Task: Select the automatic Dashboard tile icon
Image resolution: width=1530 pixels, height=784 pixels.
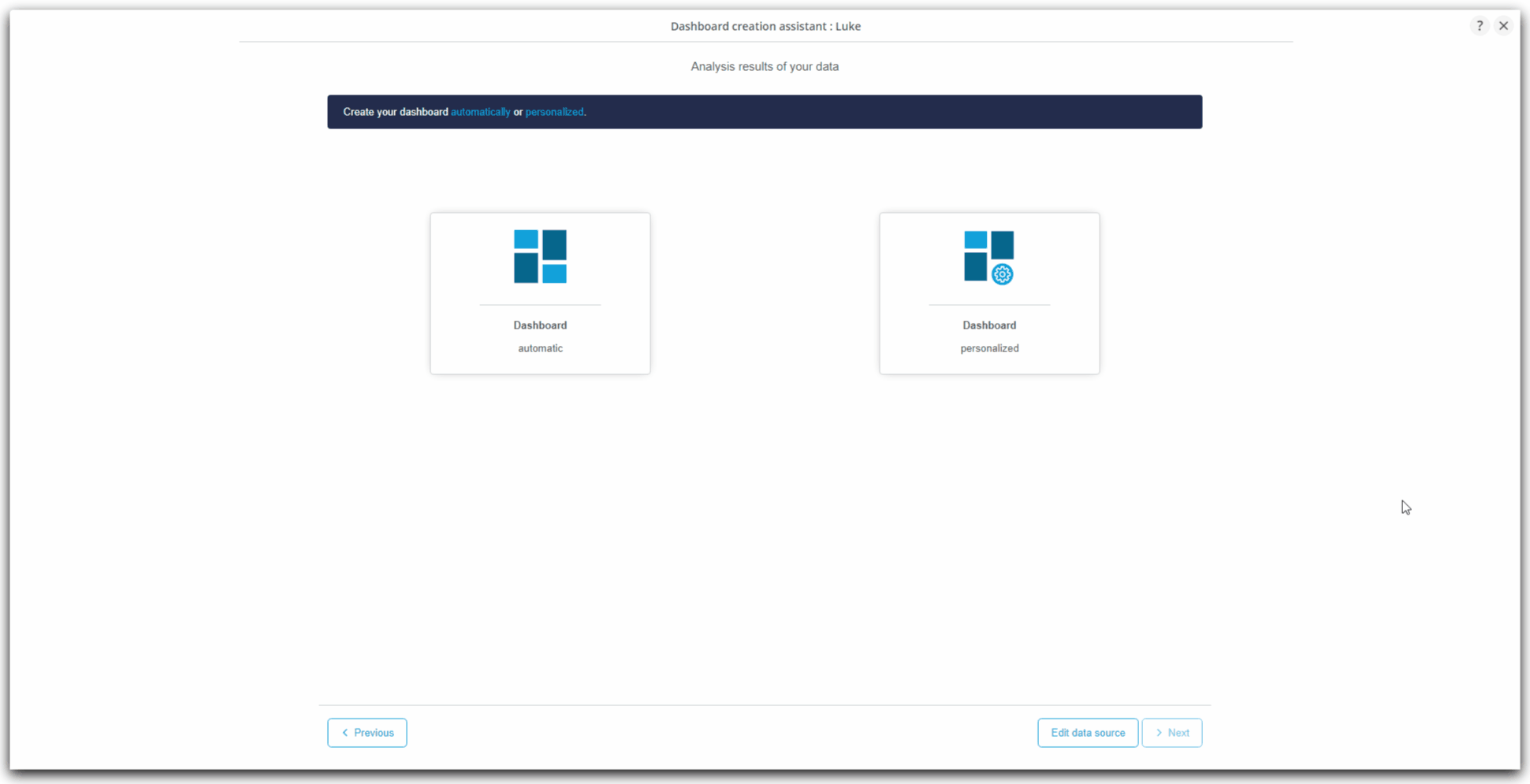Action: (x=540, y=257)
